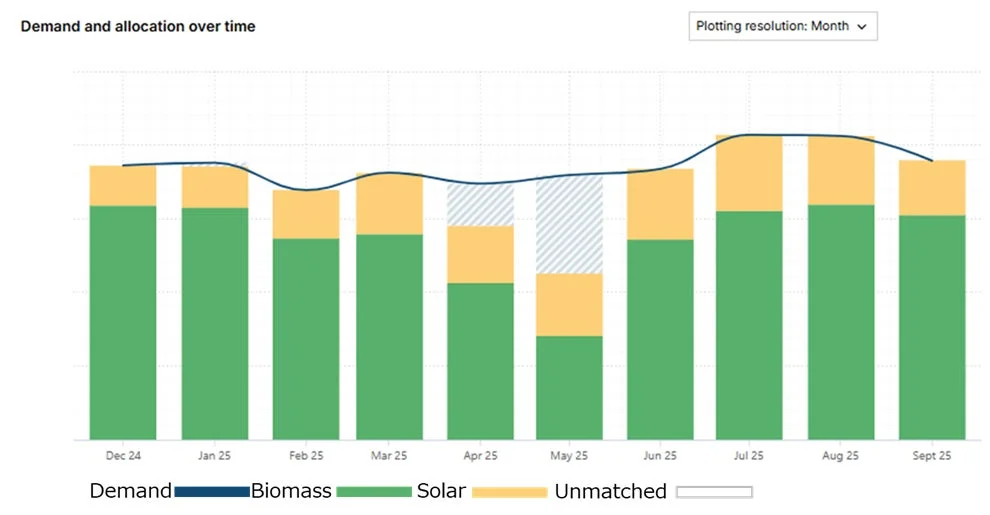Viewport: 990px width, 515px height.
Task: Click the Unmatched legend label text
Action: click(x=610, y=491)
